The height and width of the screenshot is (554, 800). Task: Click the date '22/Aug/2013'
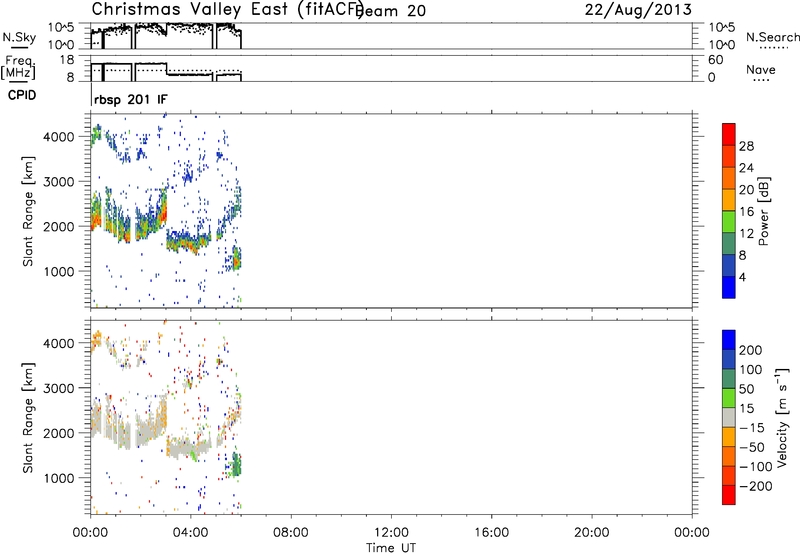[x=638, y=10]
